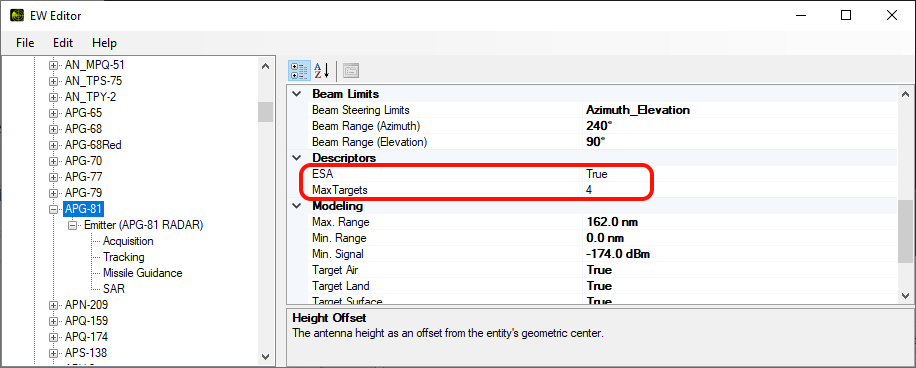Click property grid scrollbar up arrow
This screenshot has width=916, height=368.
coord(906,94)
